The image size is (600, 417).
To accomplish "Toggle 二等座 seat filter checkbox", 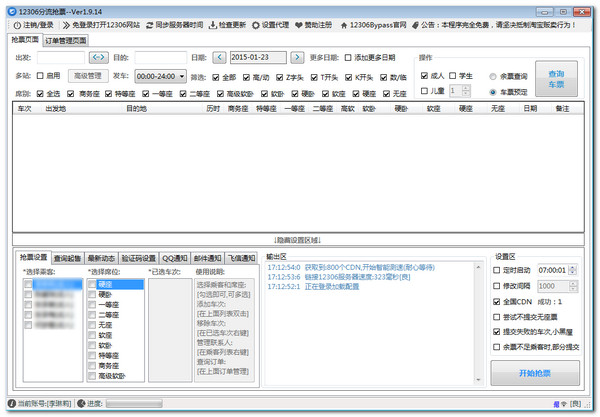I will tap(183, 94).
